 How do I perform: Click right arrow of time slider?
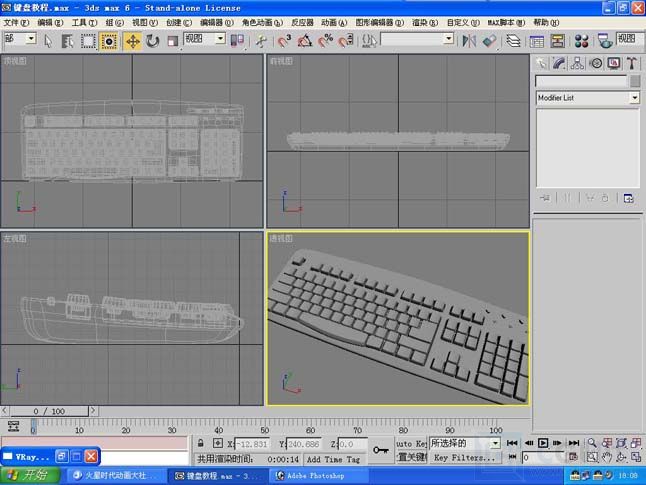pos(94,411)
